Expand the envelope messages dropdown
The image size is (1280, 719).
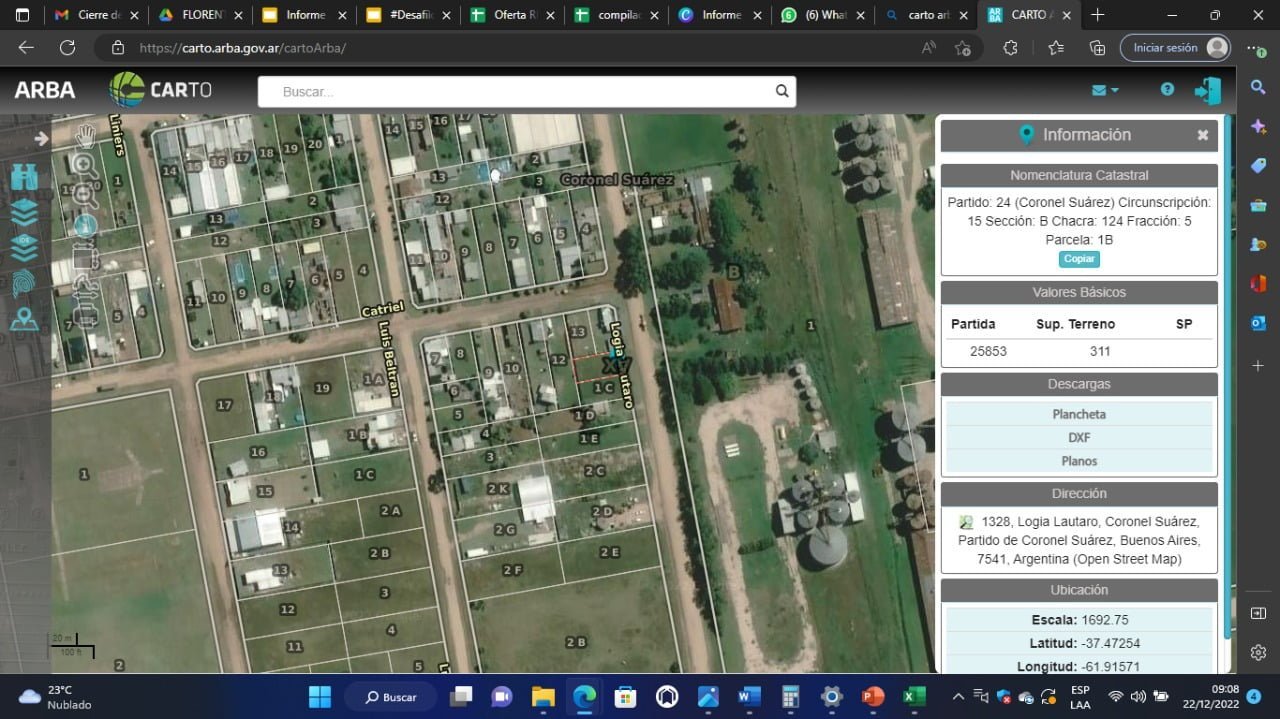pos(1105,90)
